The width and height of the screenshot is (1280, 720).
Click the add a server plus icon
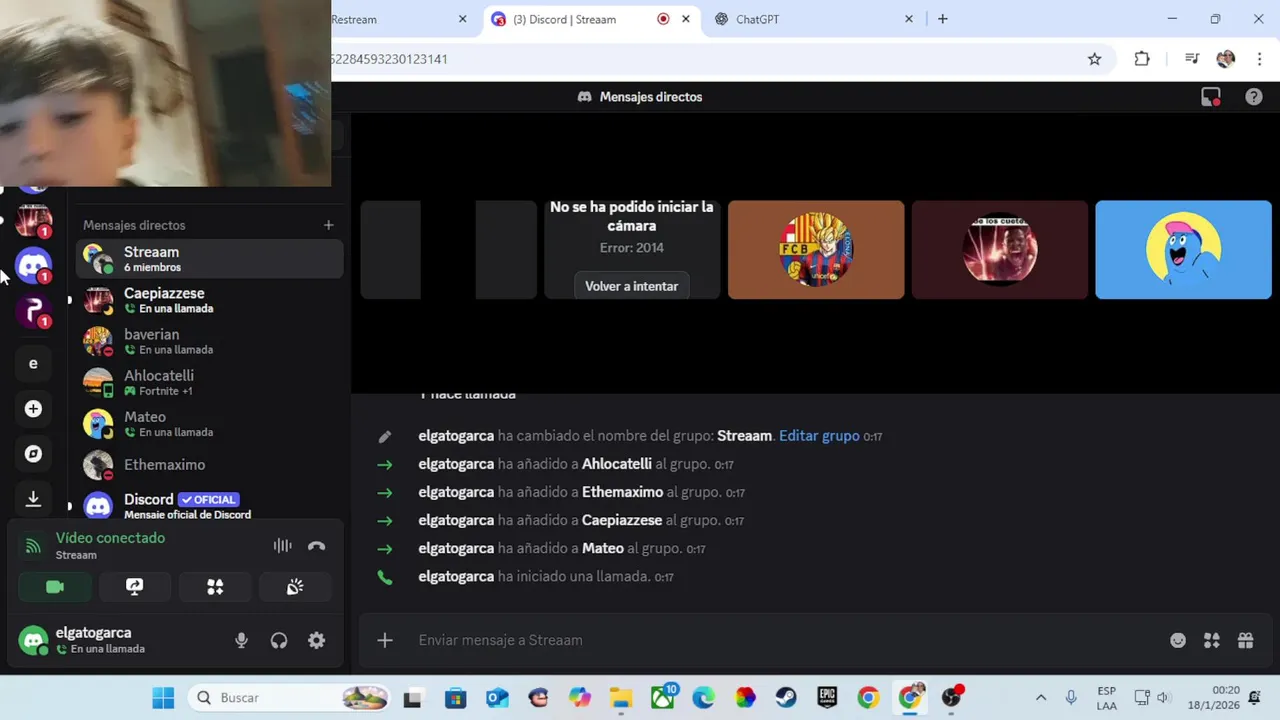click(x=33, y=409)
